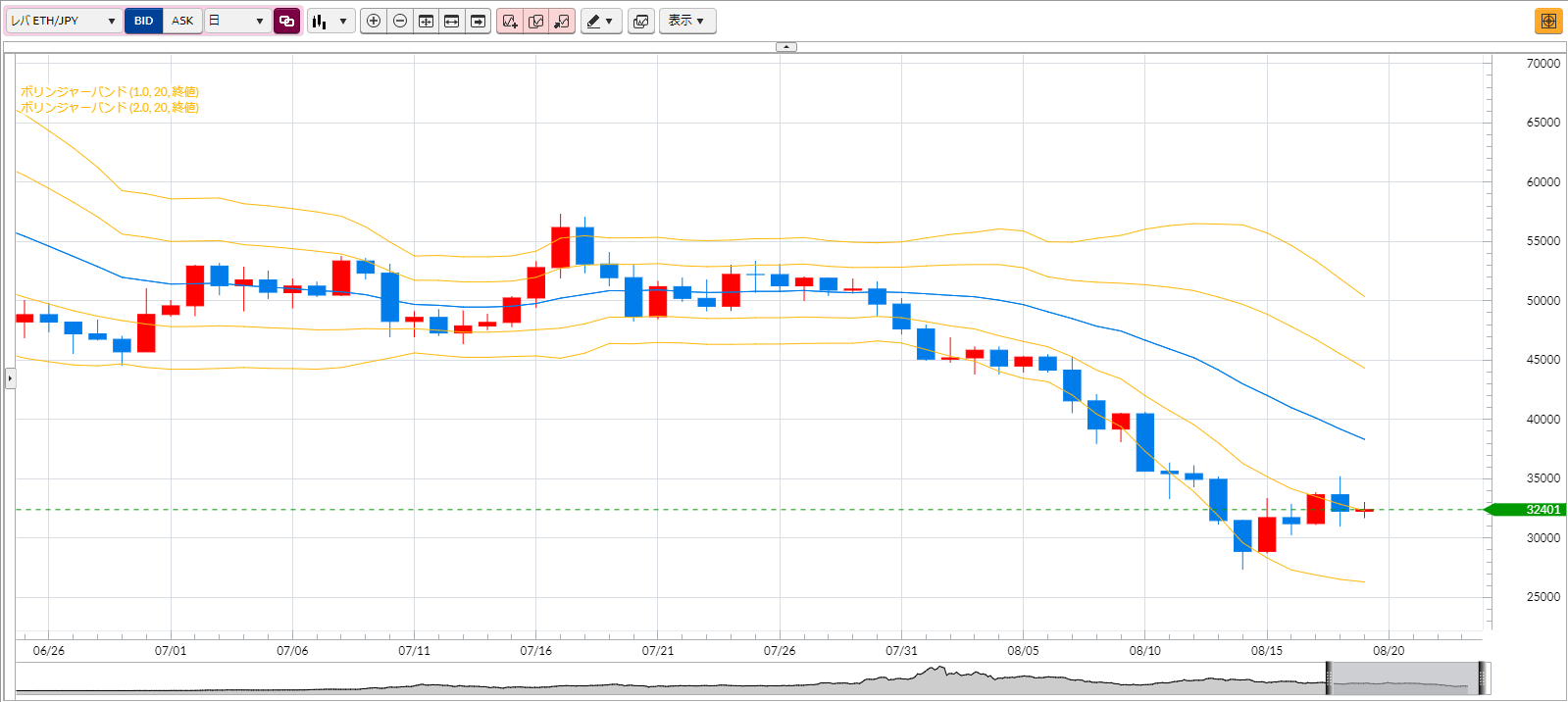Click the maroon chart sync link icon
The height and width of the screenshot is (702, 1568).
tap(287, 21)
